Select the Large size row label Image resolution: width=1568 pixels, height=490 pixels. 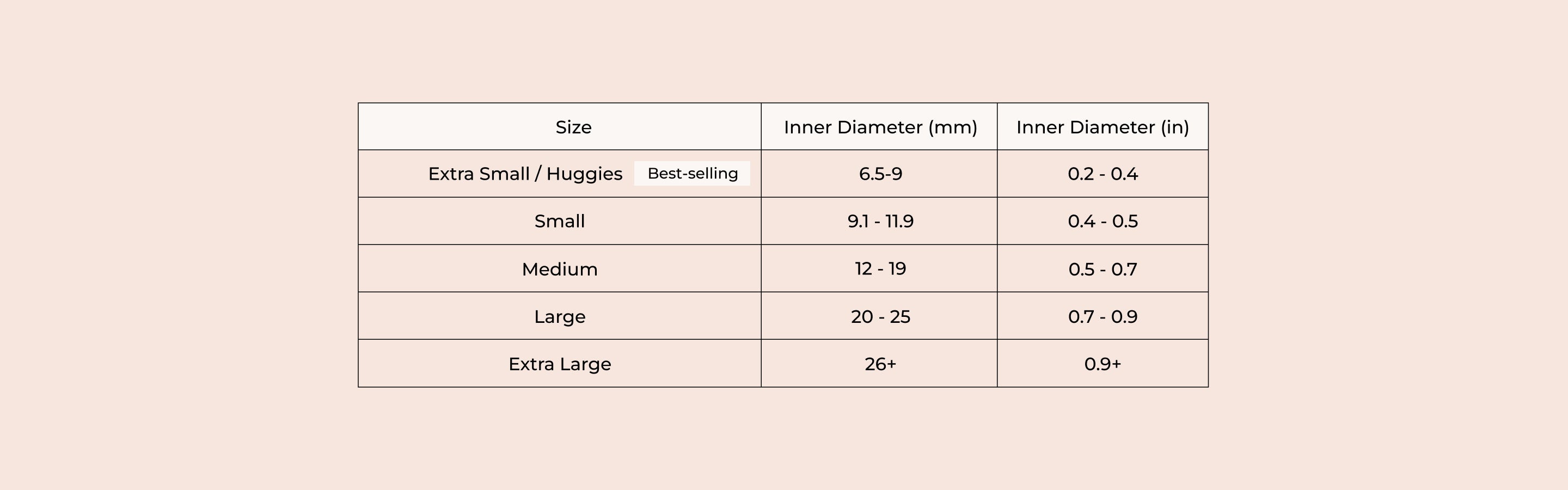559,316
